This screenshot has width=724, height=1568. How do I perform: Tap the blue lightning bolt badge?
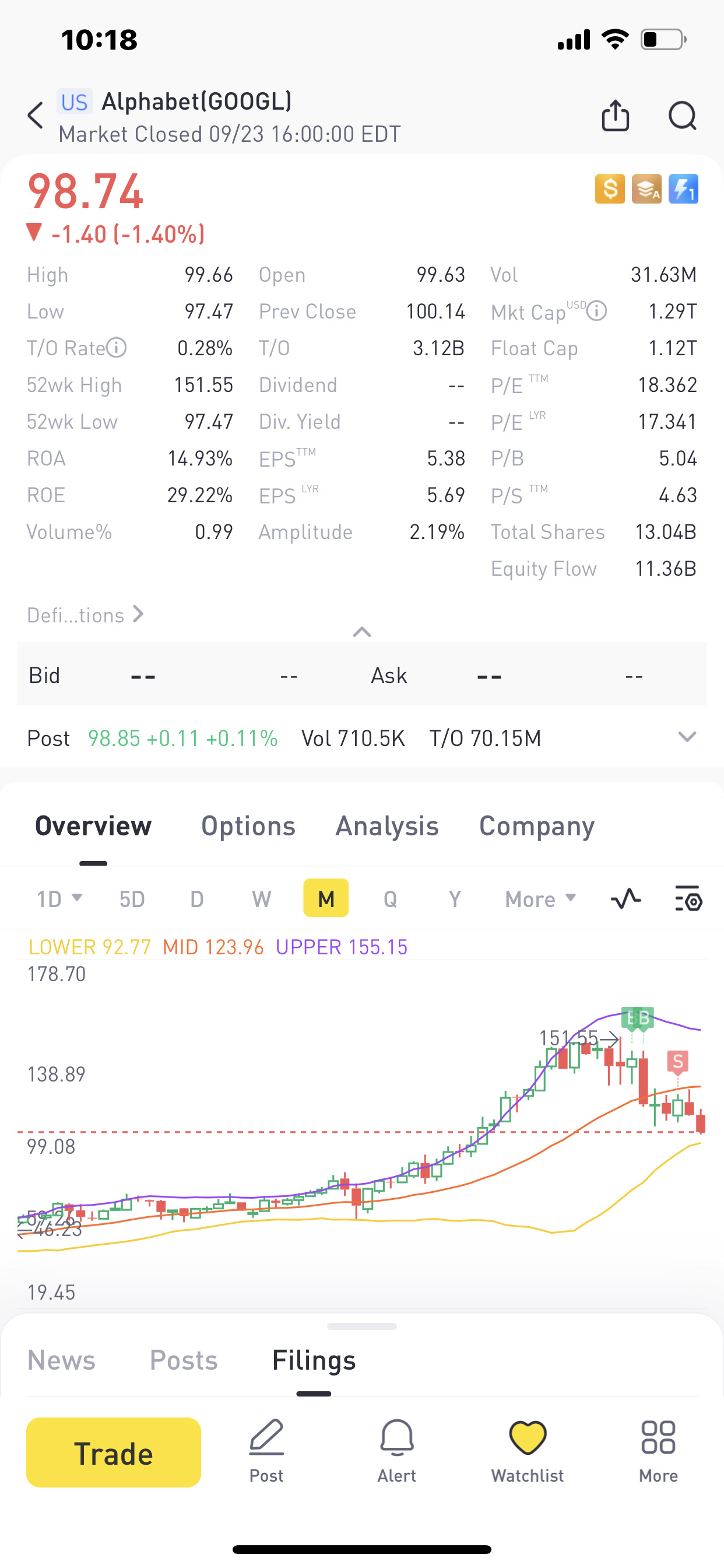pos(683,188)
